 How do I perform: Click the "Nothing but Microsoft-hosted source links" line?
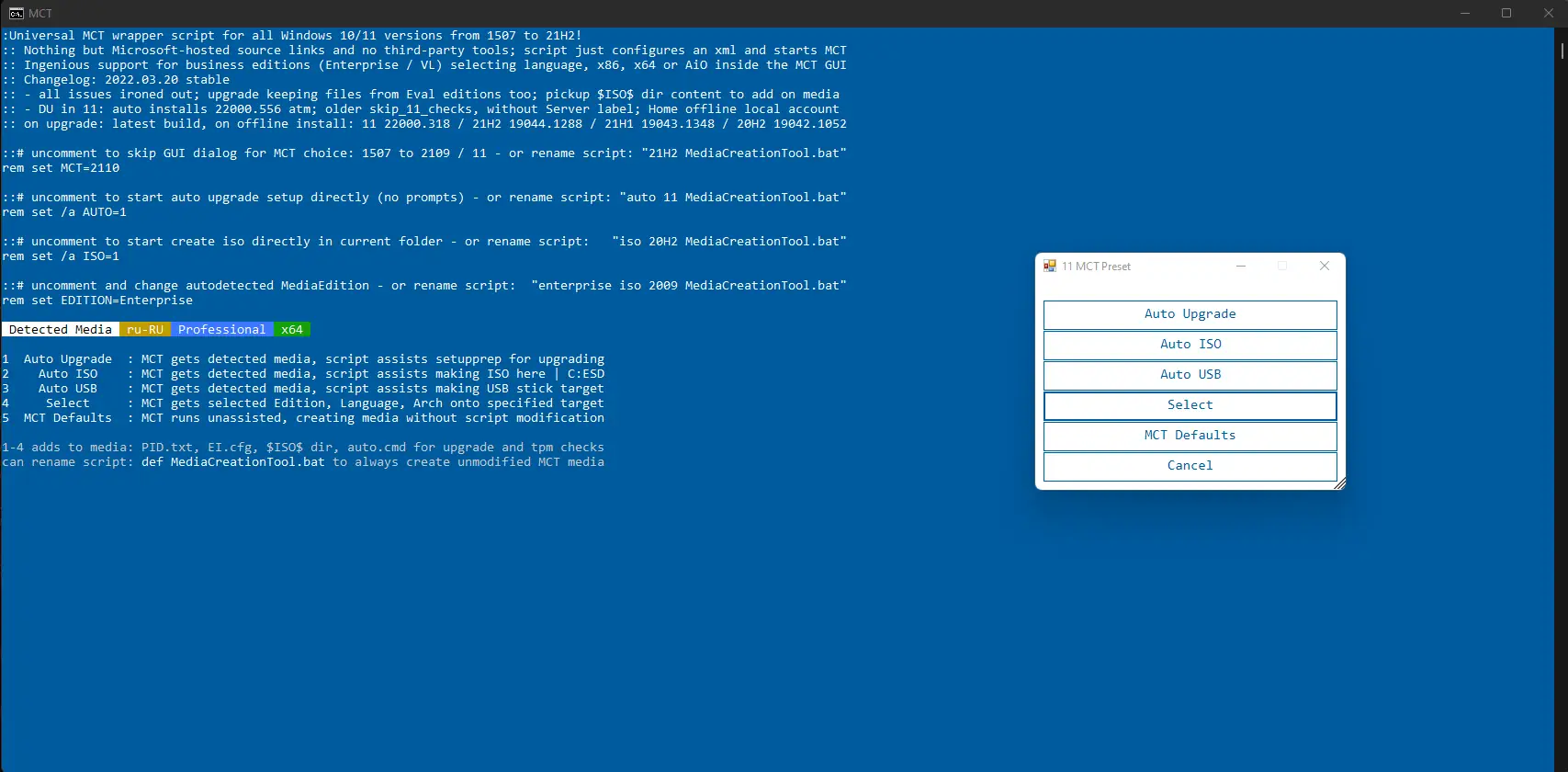(x=424, y=51)
